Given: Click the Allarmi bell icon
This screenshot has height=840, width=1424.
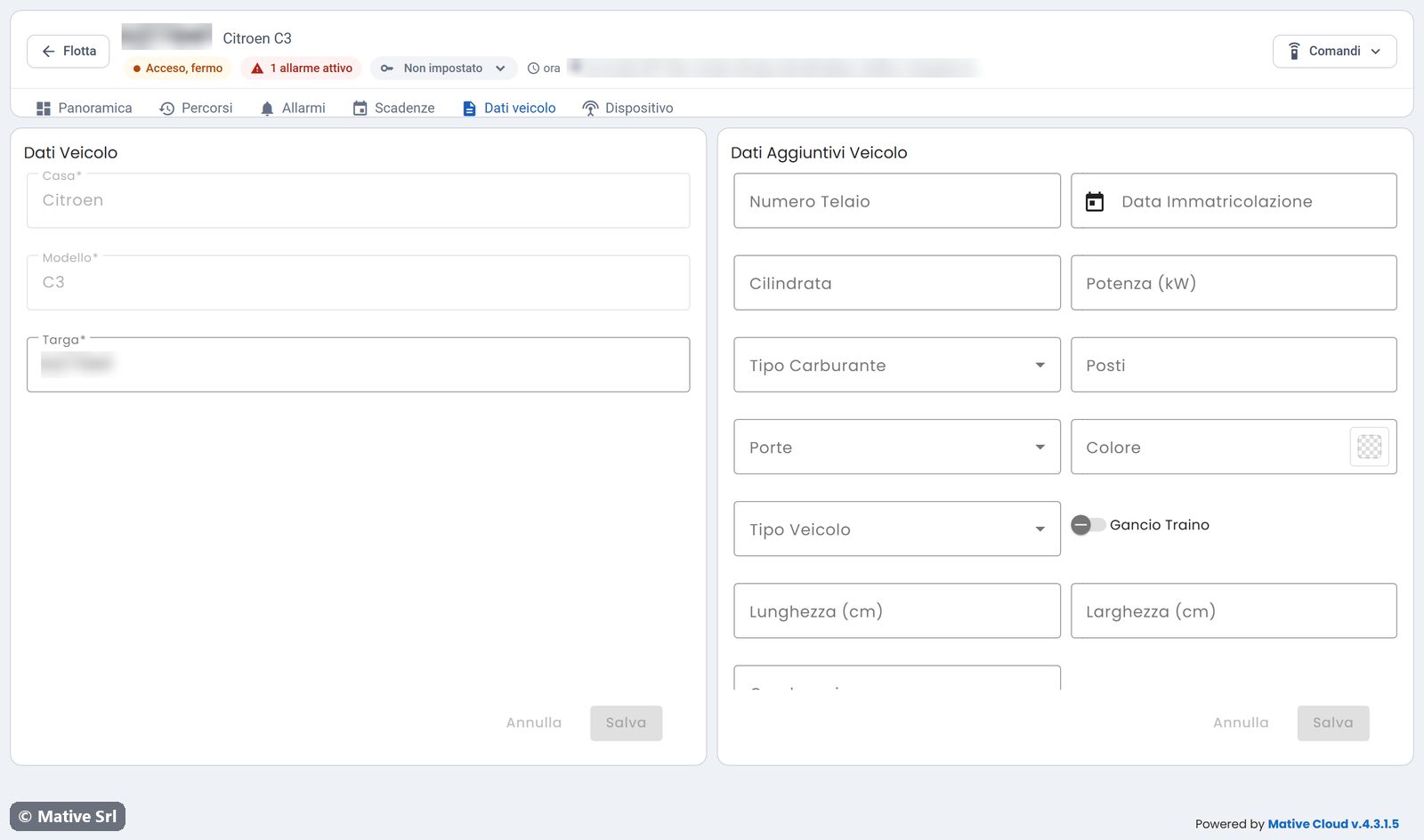Looking at the screenshot, I should [267, 109].
